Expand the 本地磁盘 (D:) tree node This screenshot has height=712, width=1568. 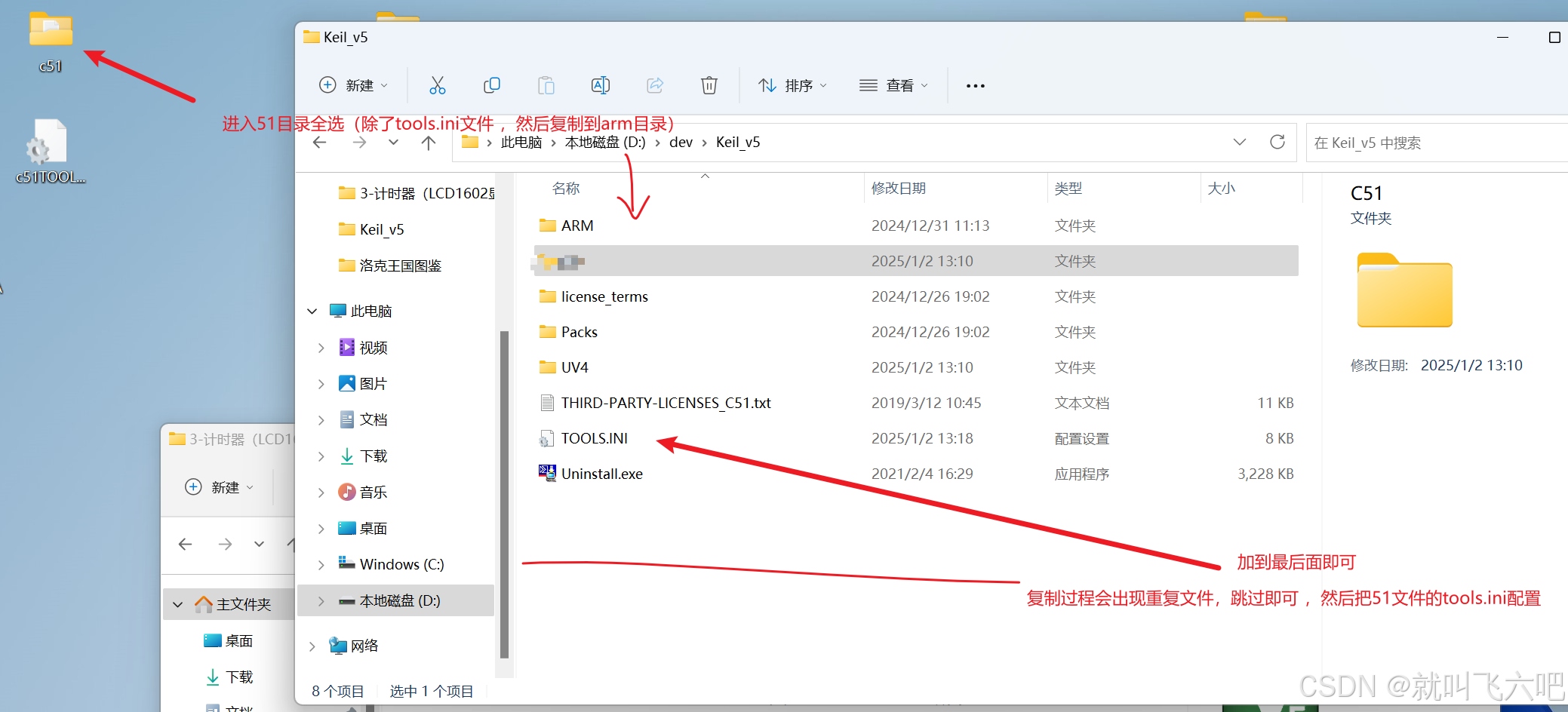(321, 600)
